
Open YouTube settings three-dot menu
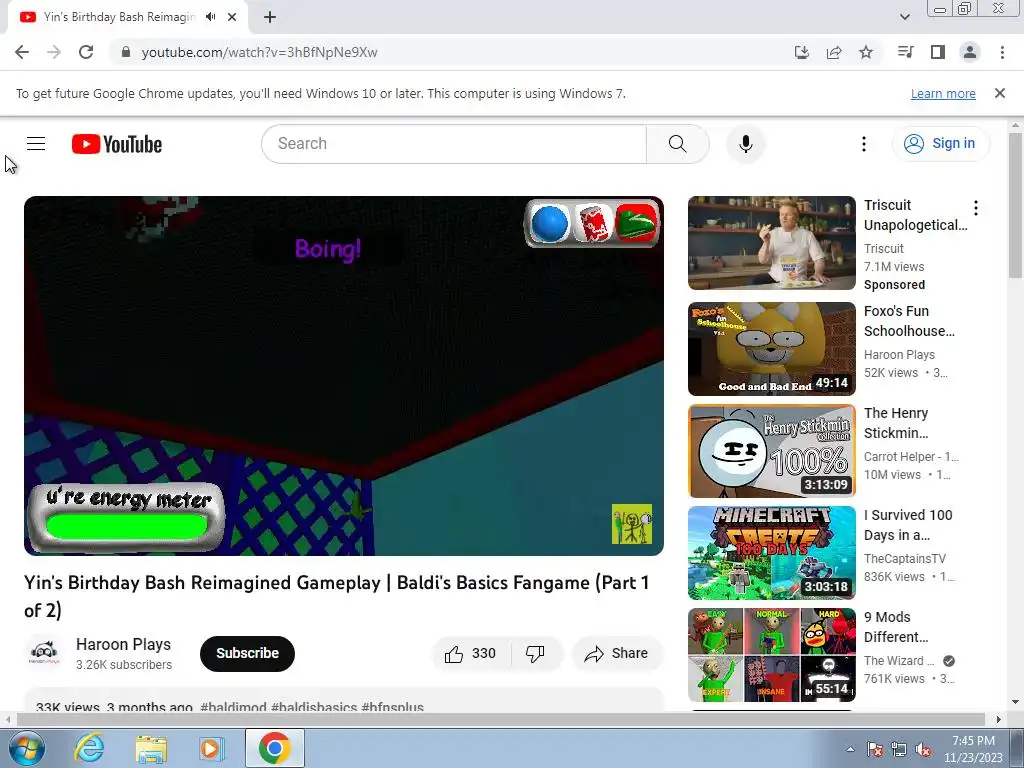863,144
